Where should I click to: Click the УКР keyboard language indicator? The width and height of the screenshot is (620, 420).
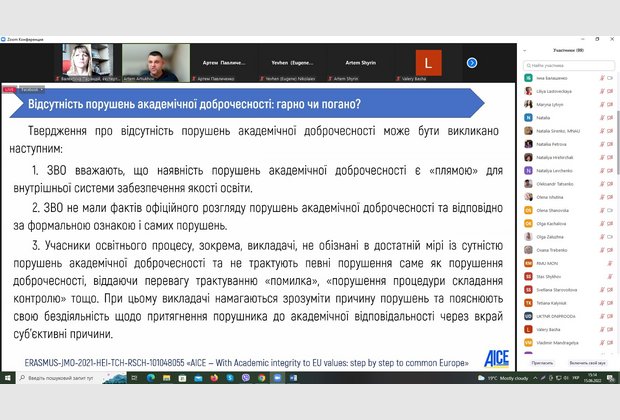point(575,378)
